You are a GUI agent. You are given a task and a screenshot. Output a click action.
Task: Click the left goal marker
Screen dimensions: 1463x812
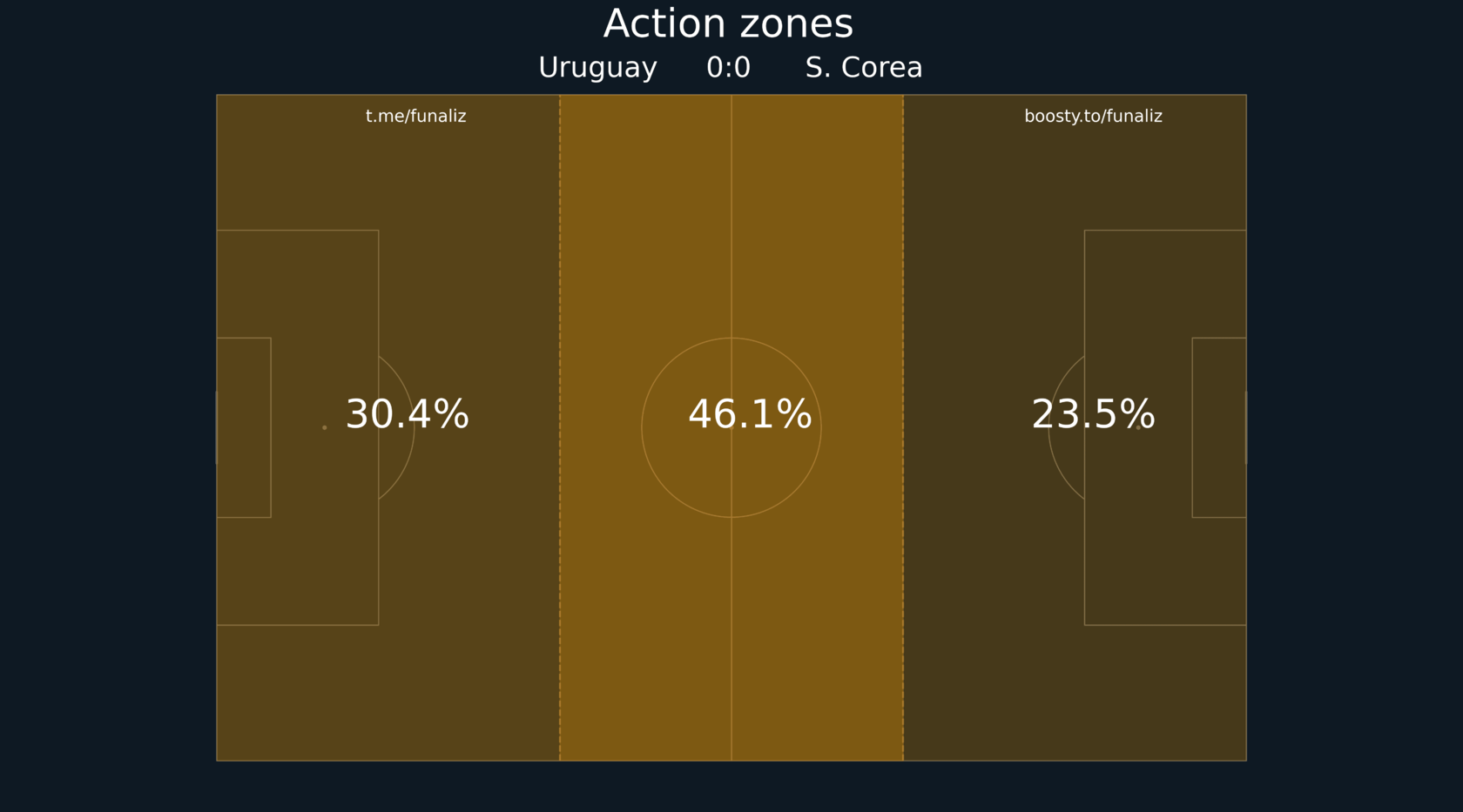(x=216, y=427)
